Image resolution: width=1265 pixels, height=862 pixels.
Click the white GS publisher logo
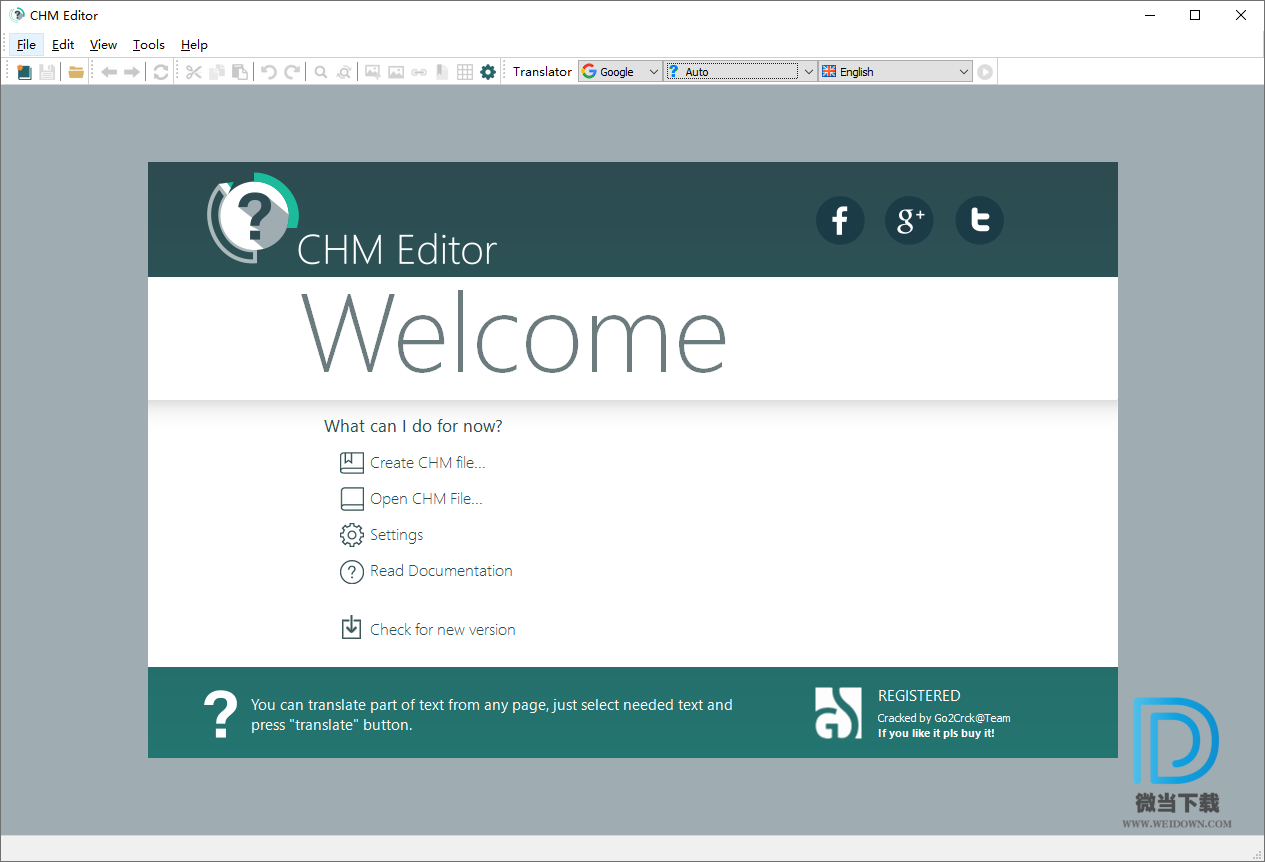838,713
